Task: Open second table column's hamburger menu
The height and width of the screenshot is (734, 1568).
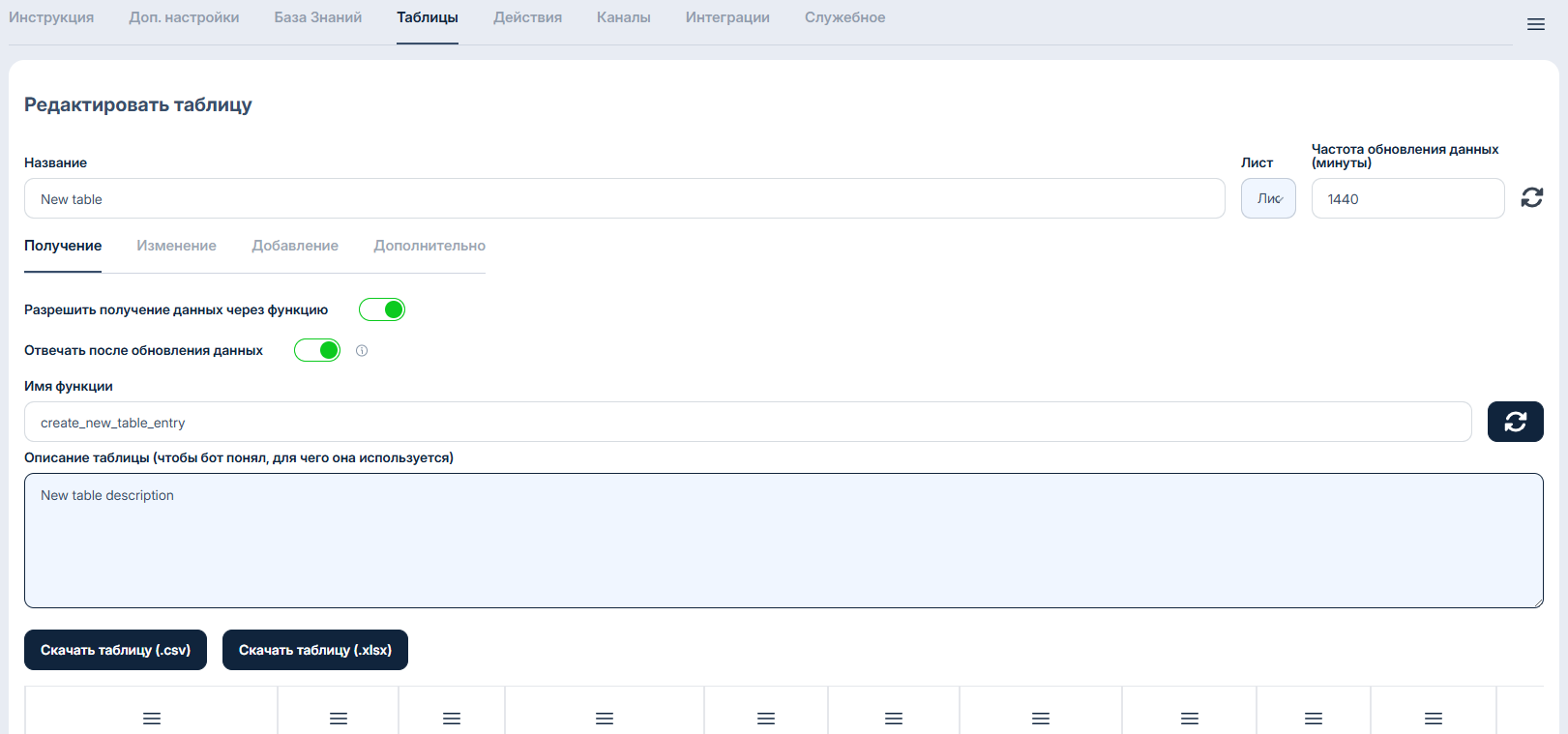Action: click(339, 719)
